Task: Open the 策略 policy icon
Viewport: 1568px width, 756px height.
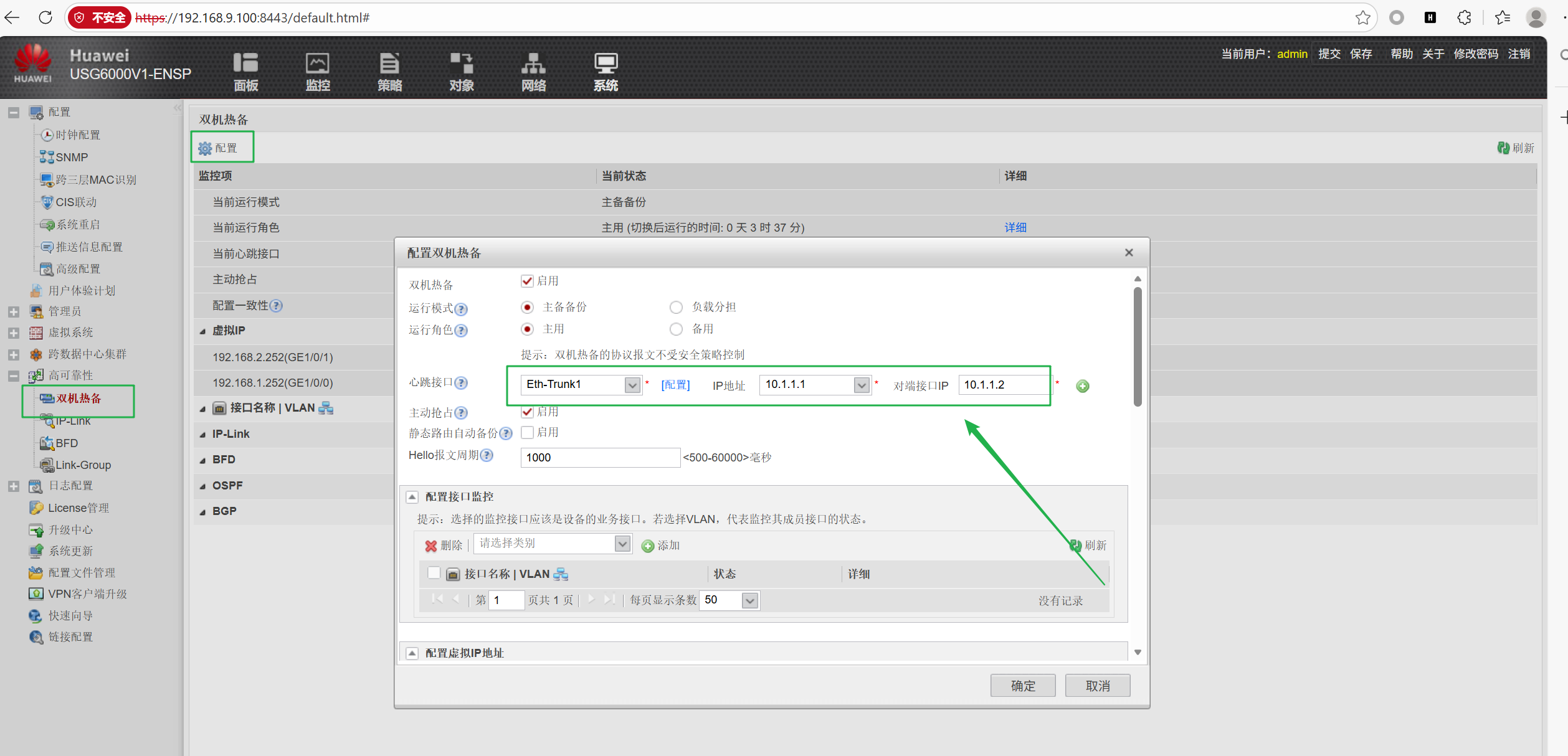Action: (389, 64)
